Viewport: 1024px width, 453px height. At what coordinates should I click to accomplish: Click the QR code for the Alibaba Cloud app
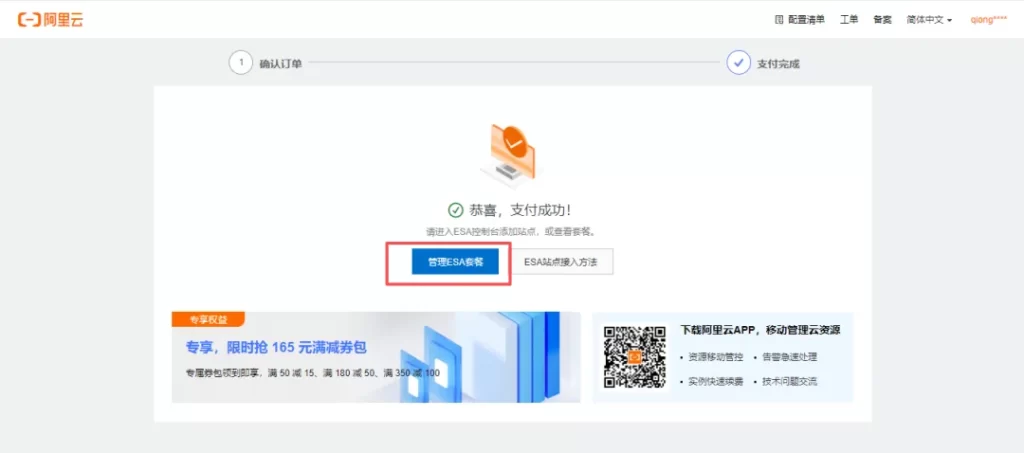635,357
